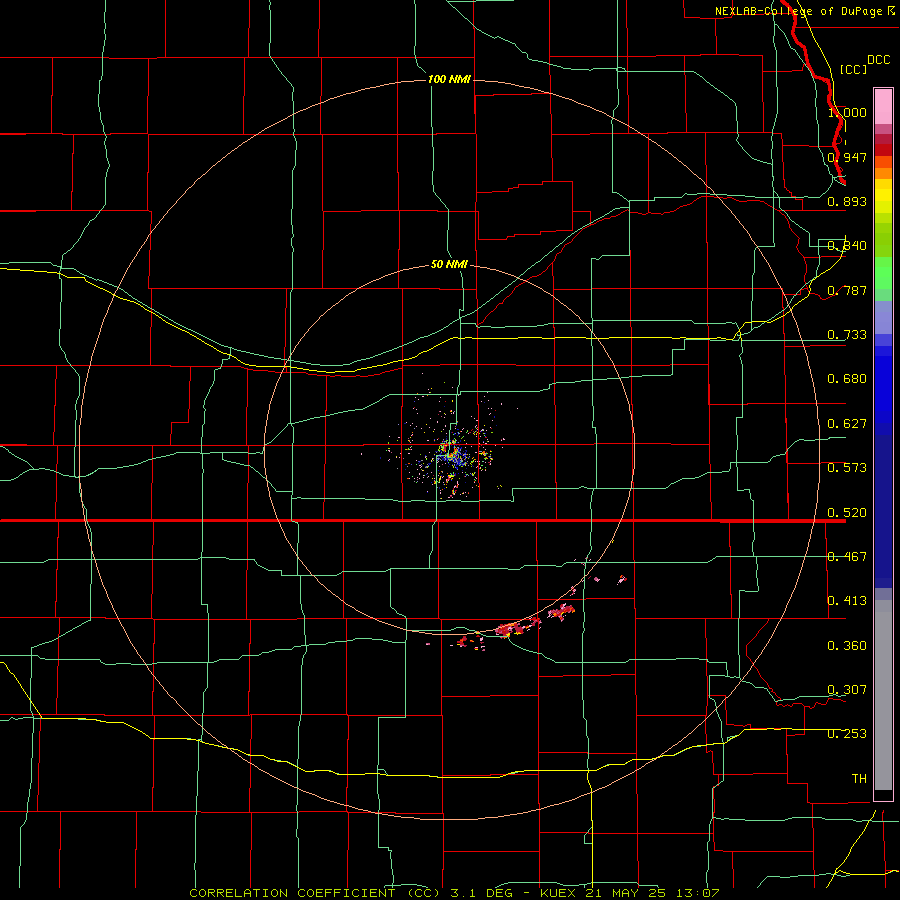This screenshot has width=900, height=900.
Task: Click the [CC] product label above color bar
Action: click(853, 69)
